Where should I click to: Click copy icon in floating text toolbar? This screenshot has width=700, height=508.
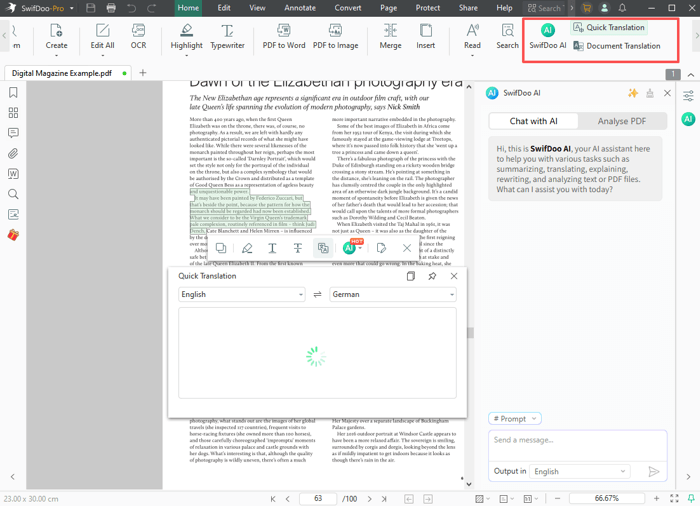coord(221,248)
